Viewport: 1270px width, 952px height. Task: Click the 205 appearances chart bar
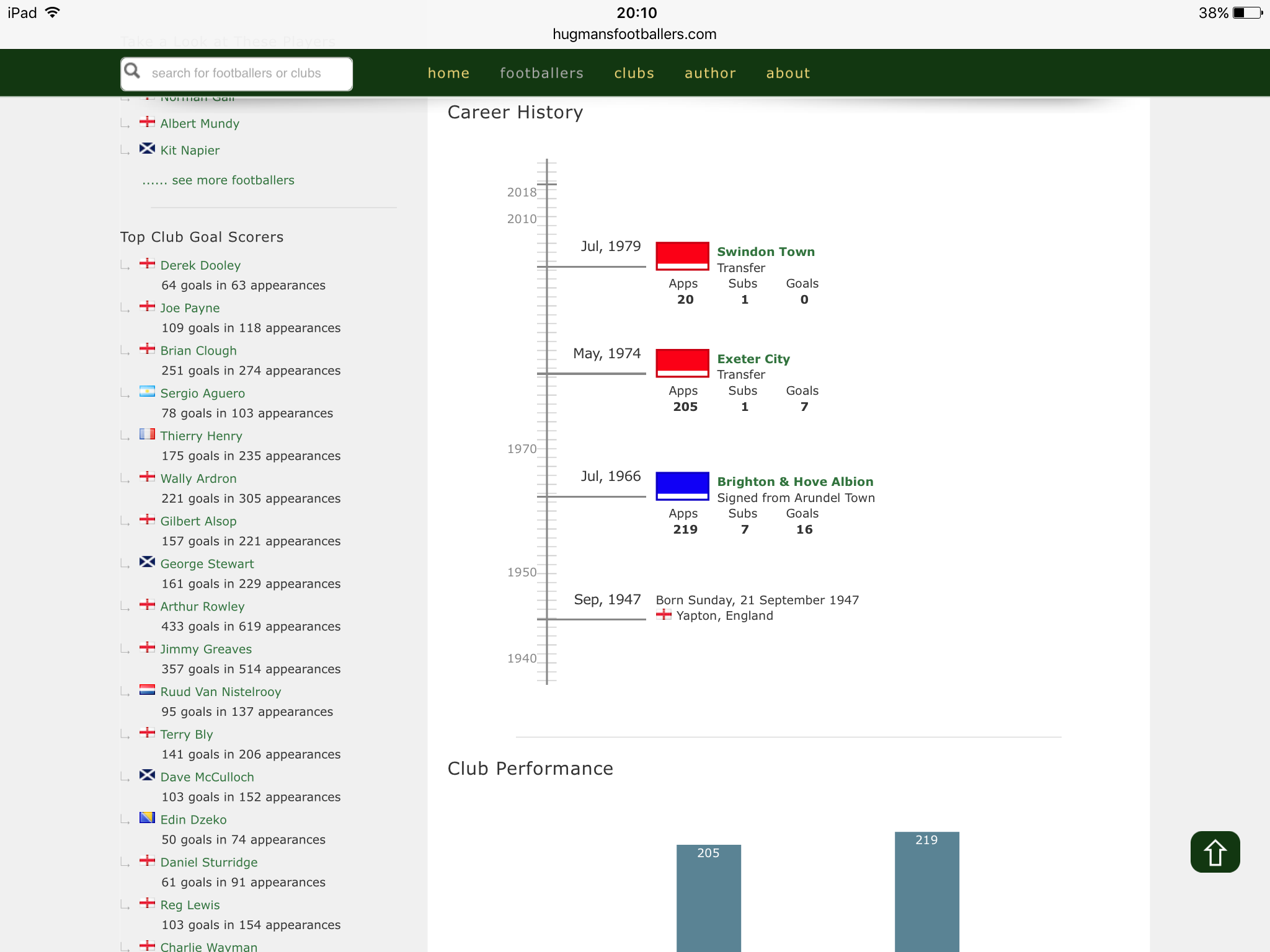click(x=708, y=898)
